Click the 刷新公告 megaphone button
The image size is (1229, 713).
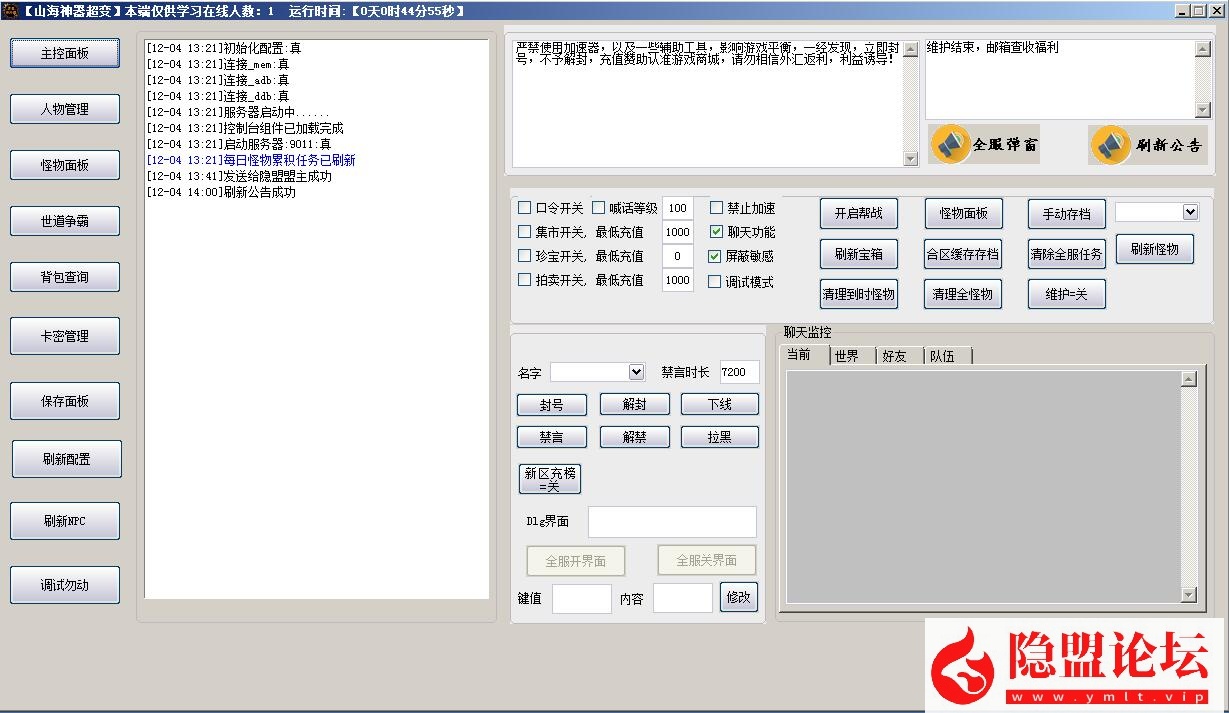pyautogui.click(x=1147, y=145)
